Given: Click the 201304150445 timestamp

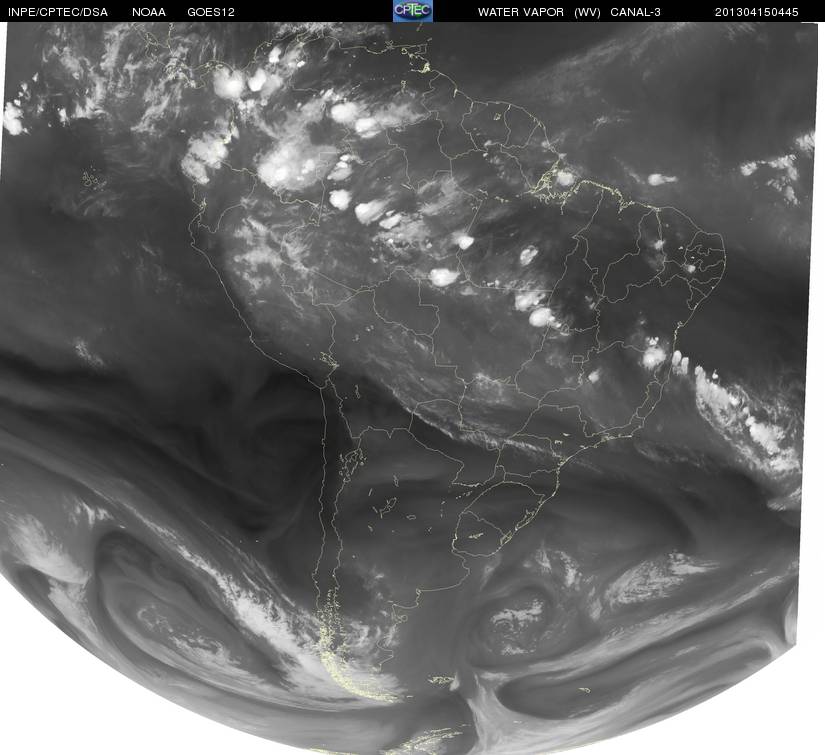Looking at the screenshot, I should tap(757, 12).
